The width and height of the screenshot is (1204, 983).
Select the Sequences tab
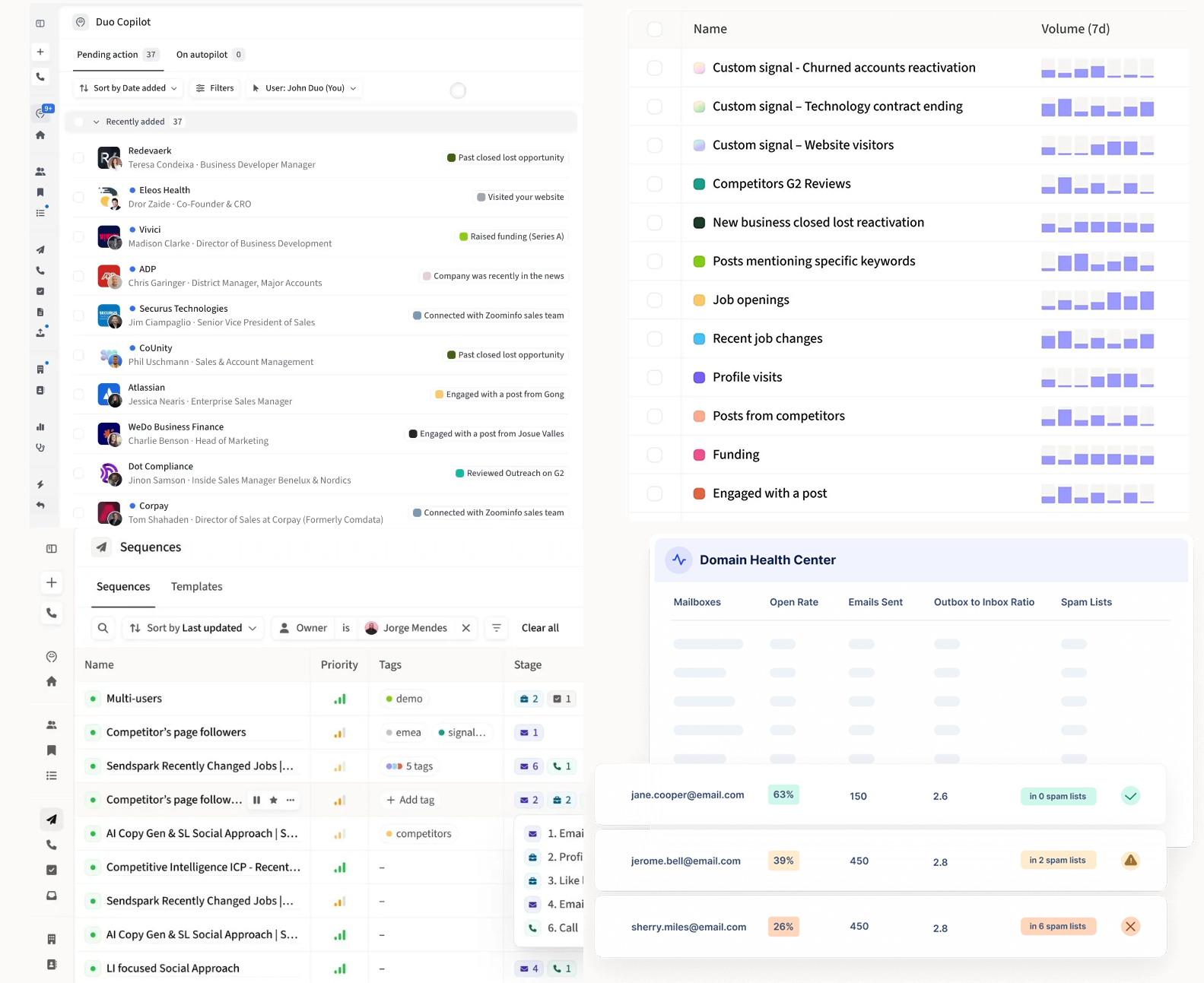[123, 587]
